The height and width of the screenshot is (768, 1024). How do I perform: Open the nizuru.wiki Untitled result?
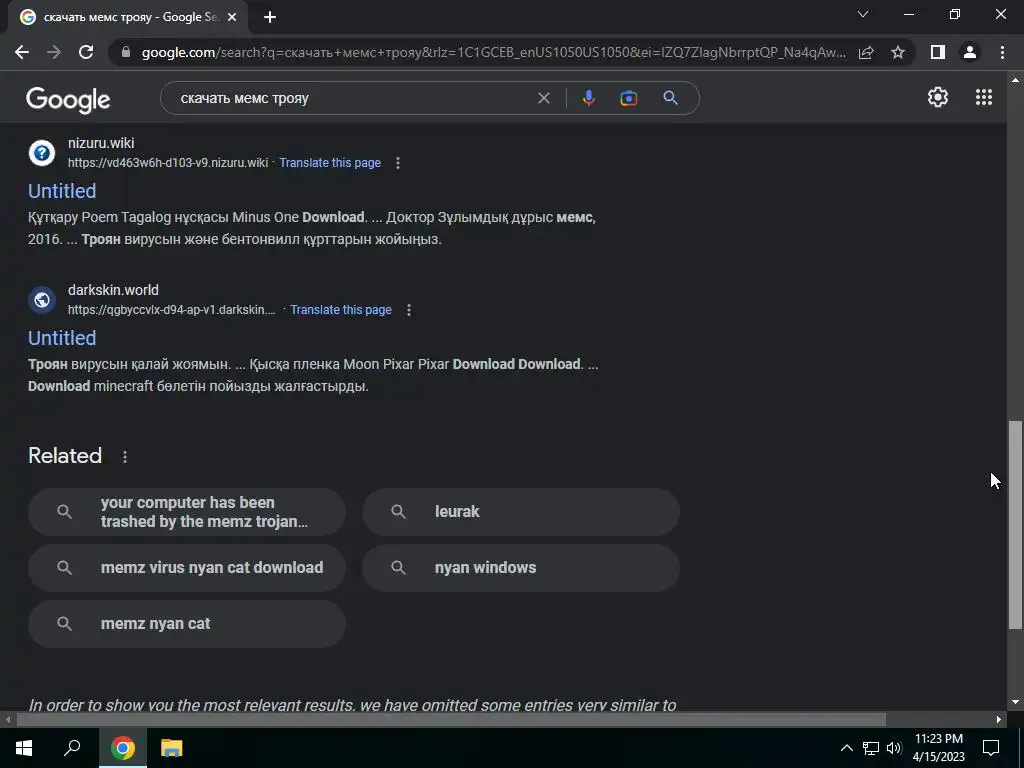point(62,191)
